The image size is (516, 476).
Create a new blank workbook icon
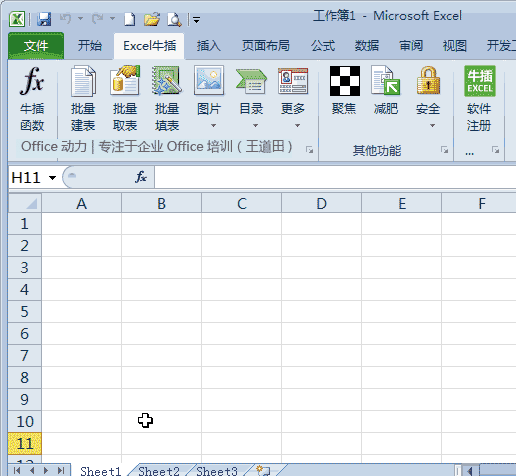pos(130,19)
